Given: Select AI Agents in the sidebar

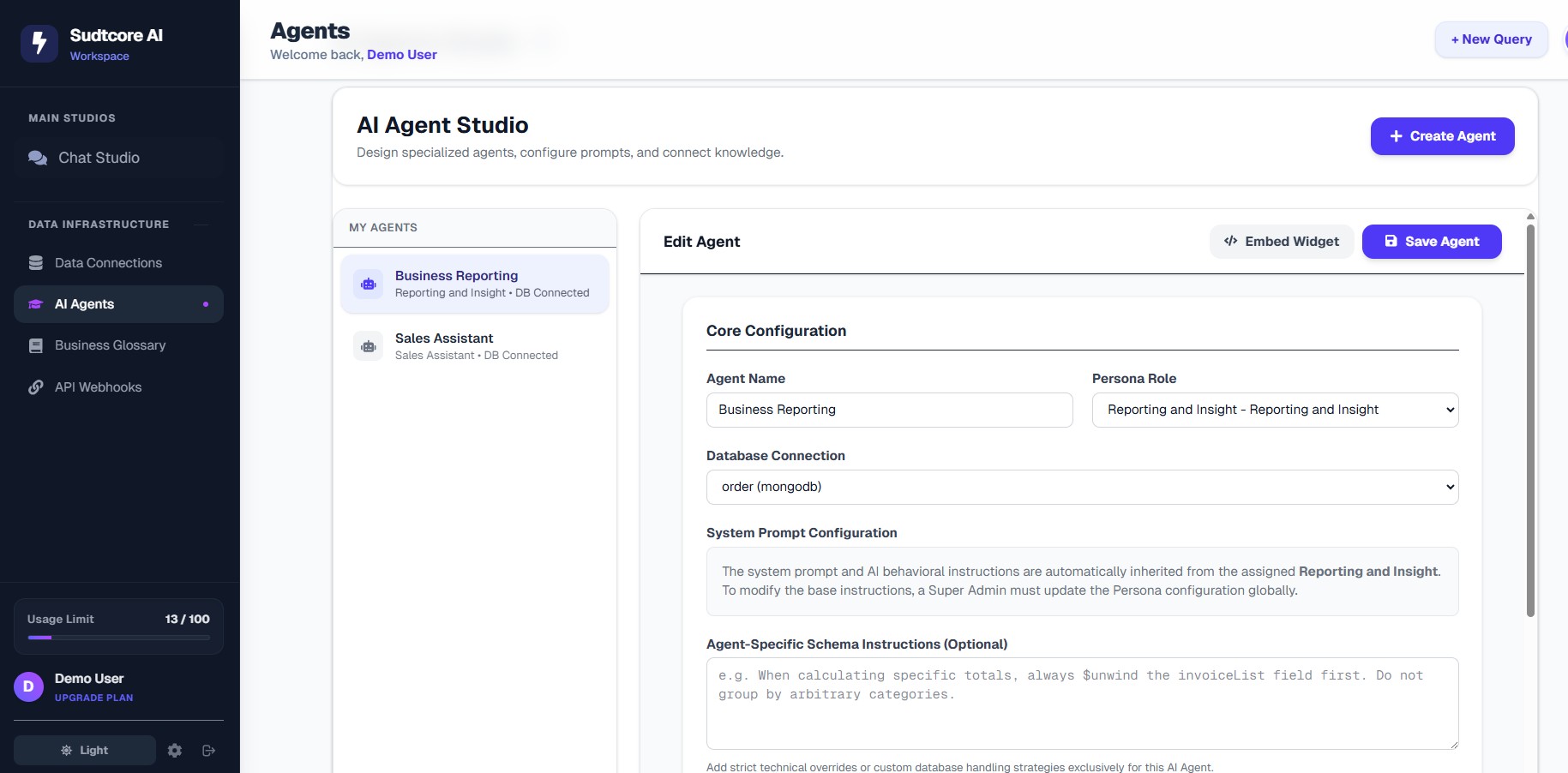Looking at the screenshot, I should pyautogui.click(x=84, y=304).
